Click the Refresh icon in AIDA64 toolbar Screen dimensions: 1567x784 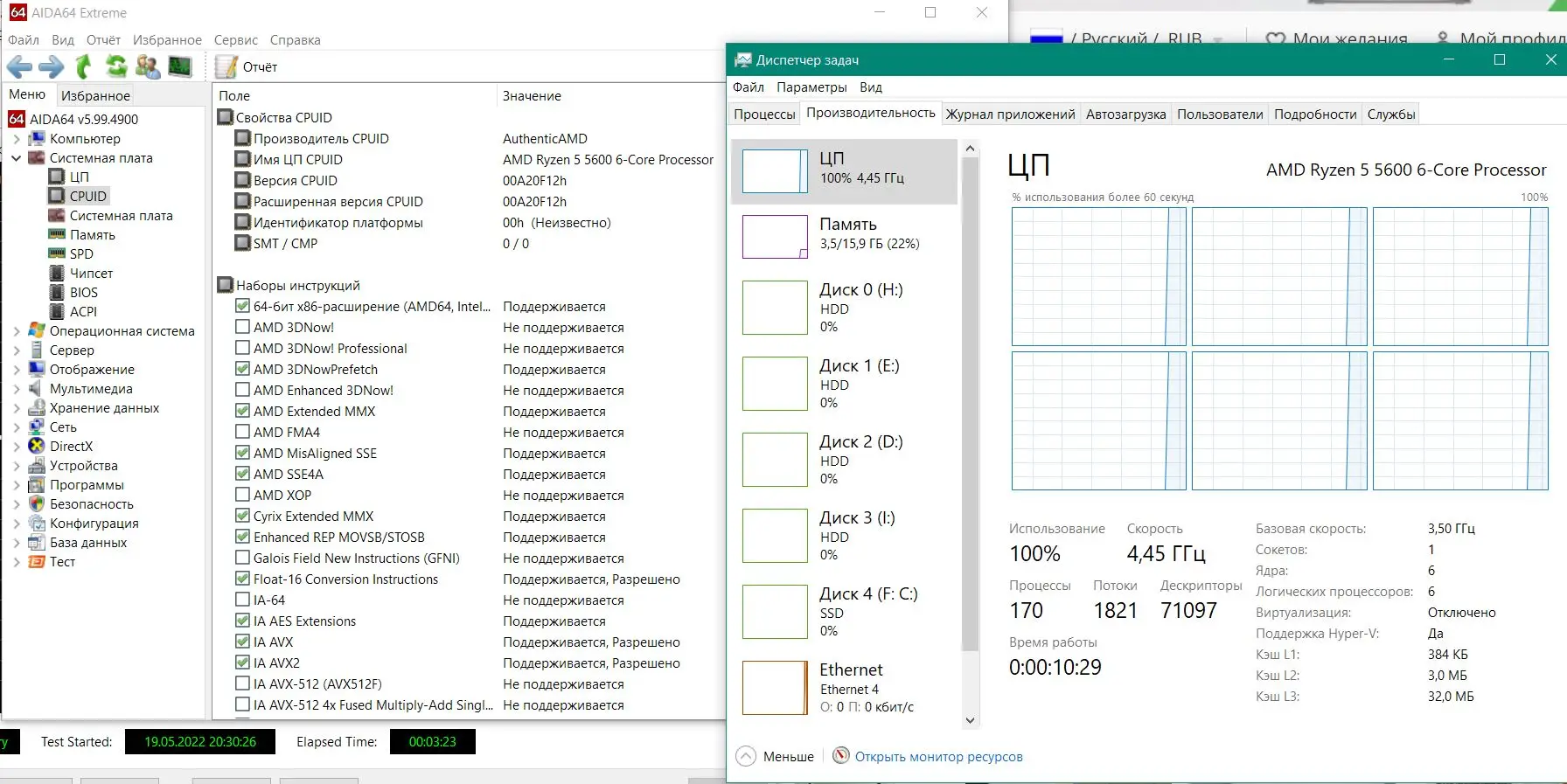115,66
